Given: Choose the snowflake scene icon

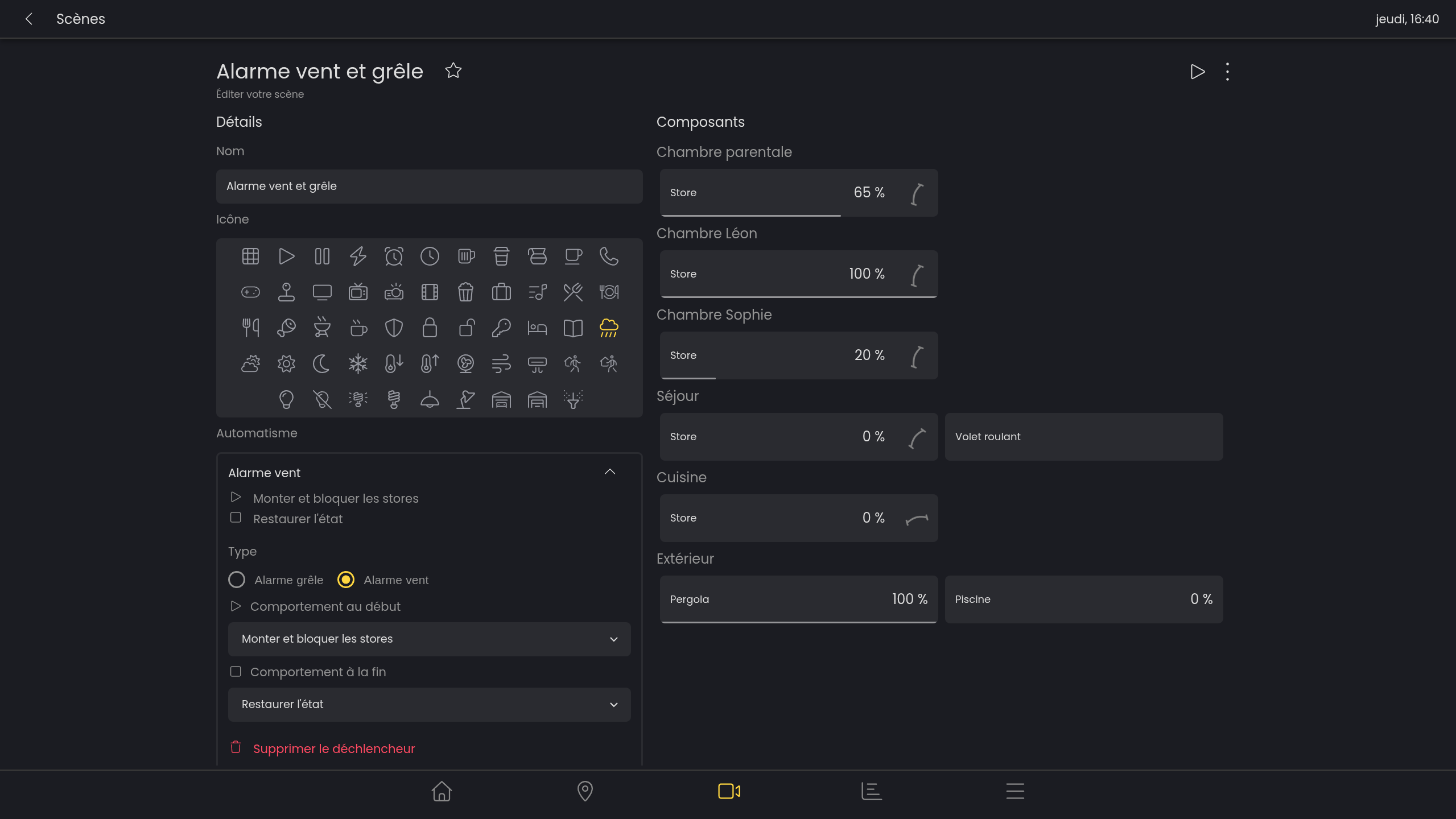Looking at the screenshot, I should [358, 364].
